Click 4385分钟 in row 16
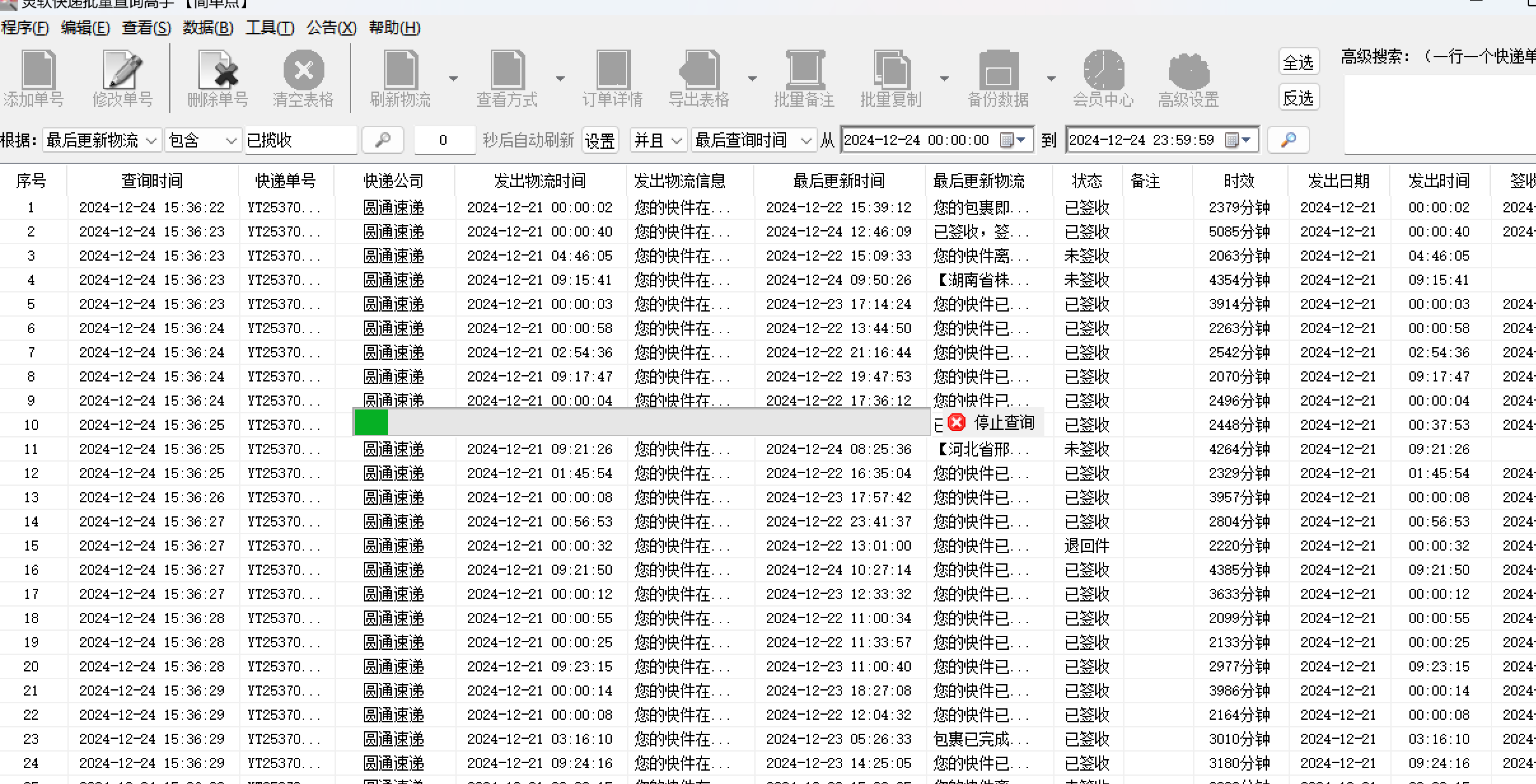The image size is (1536, 784). pos(1239,570)
